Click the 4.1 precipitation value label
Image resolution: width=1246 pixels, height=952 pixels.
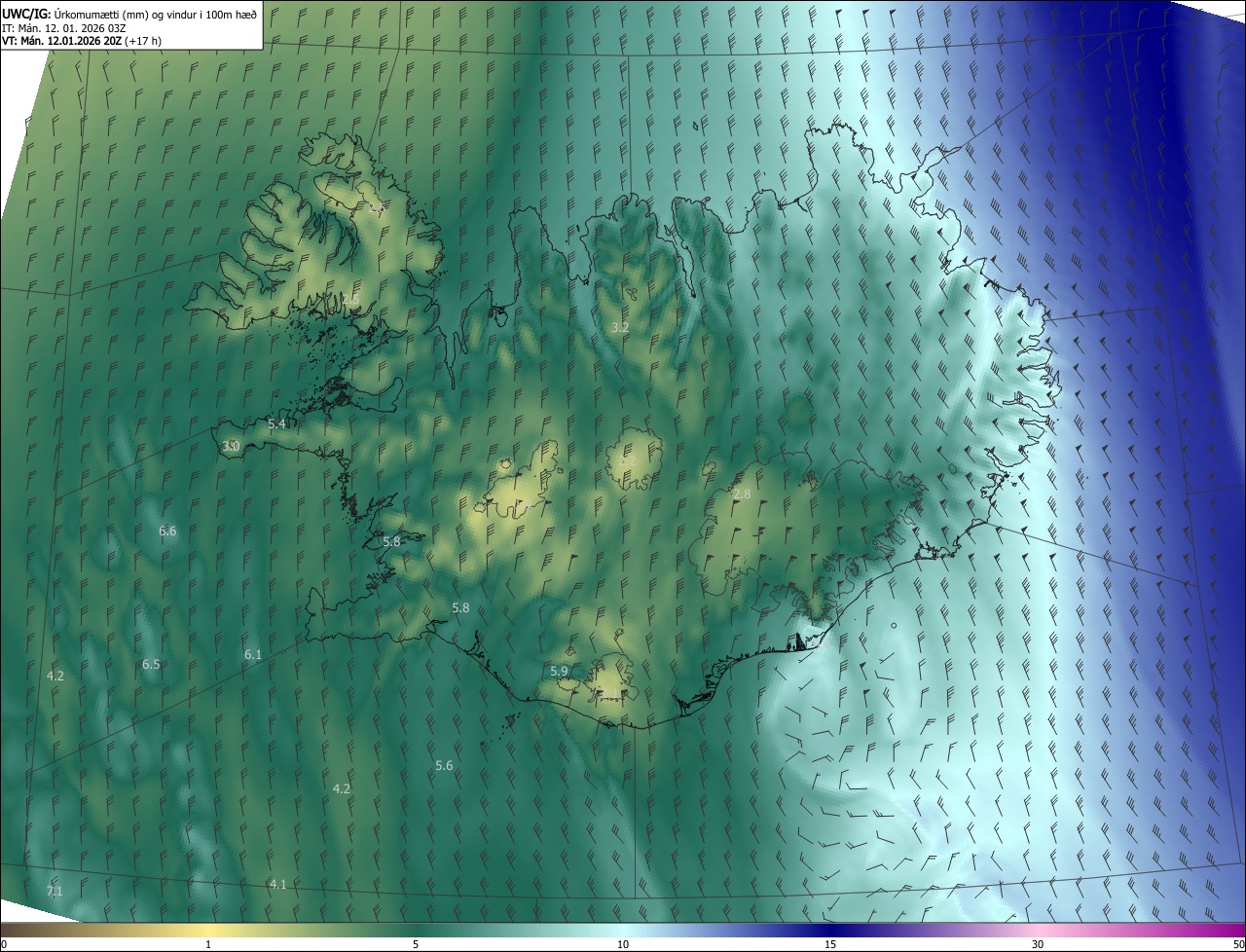tap(277, 884)
